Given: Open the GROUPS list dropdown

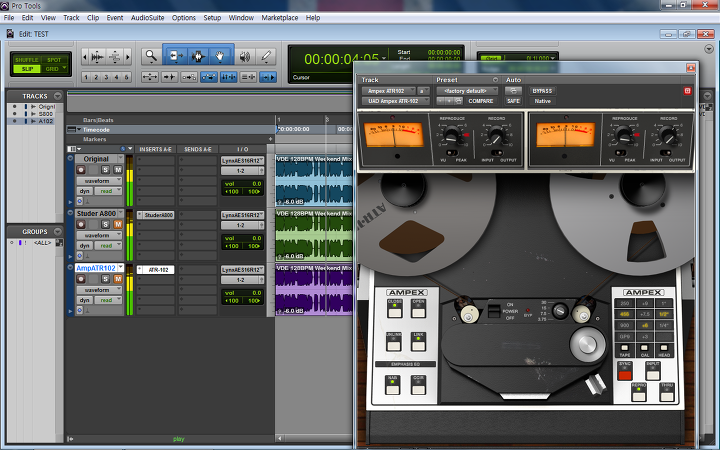Looking at the screenshot, I should tap(57, 231).
